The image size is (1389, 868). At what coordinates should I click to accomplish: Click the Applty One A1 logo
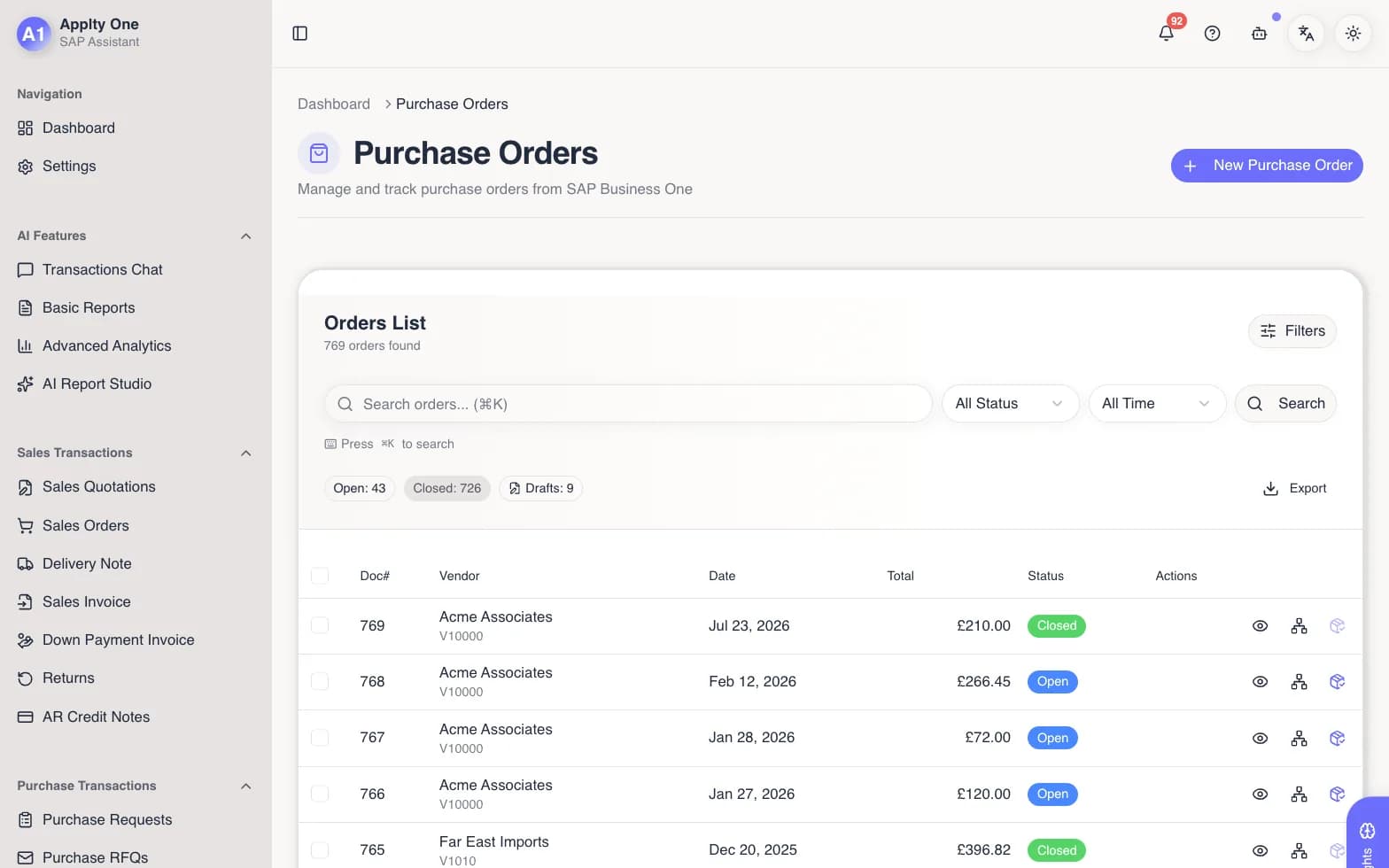point(34,34)
